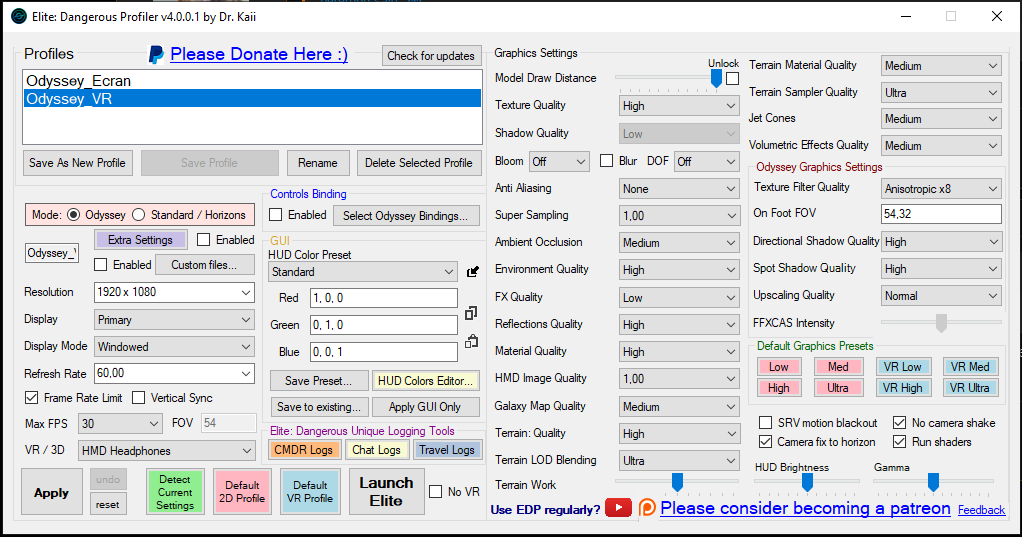Select Odyssey_Ecran profile
The height and width of the screenshot is (537, 1022).
pyautogui.click(x=251, y=81)
